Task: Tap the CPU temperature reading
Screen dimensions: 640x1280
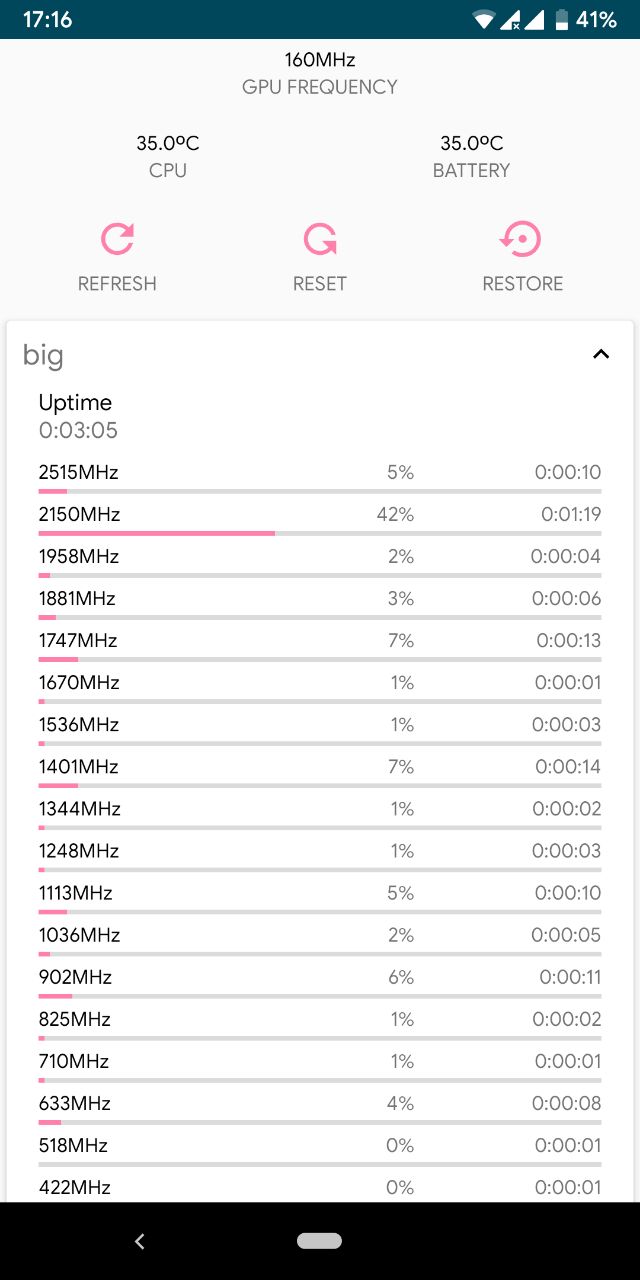Action: click(x=168, y=144)
